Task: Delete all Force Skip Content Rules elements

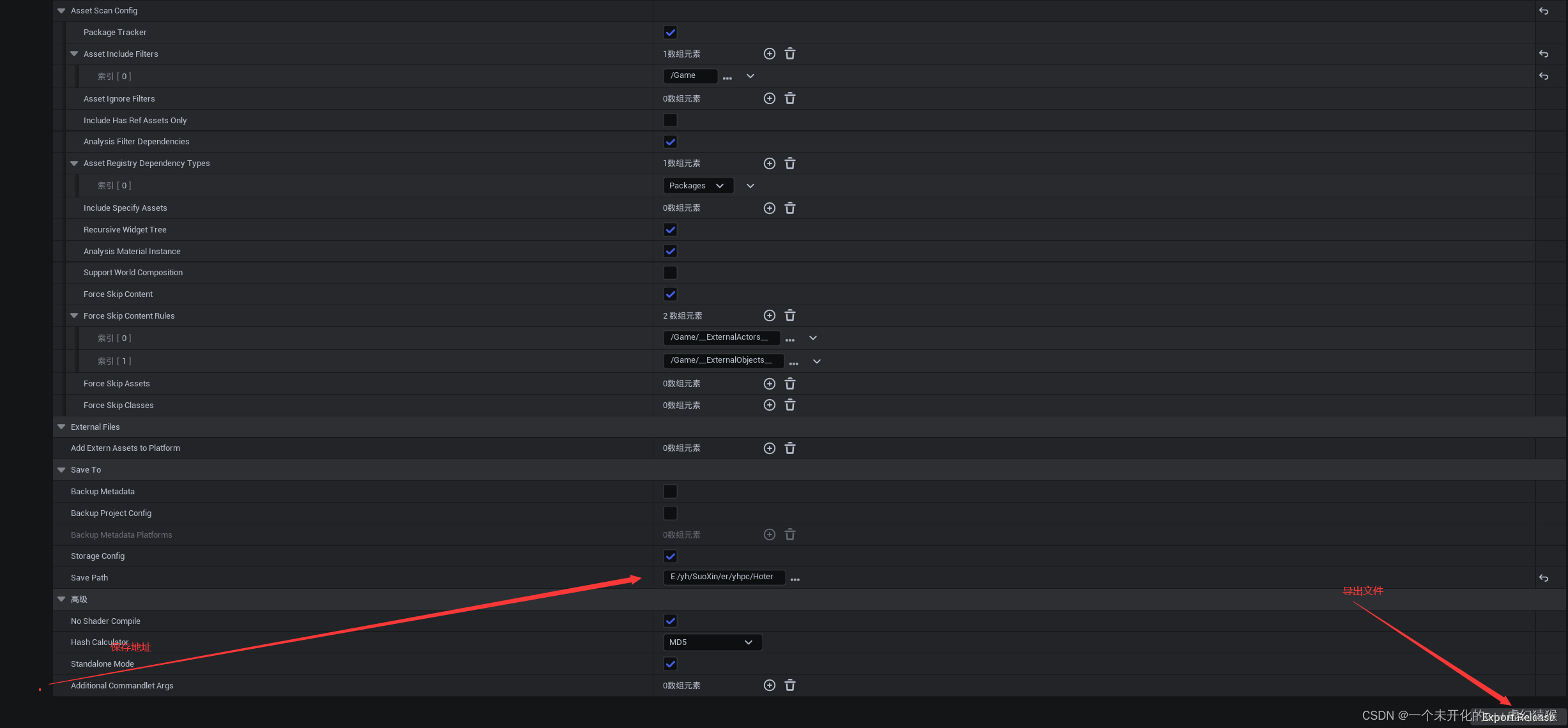Action: (790, 315)
